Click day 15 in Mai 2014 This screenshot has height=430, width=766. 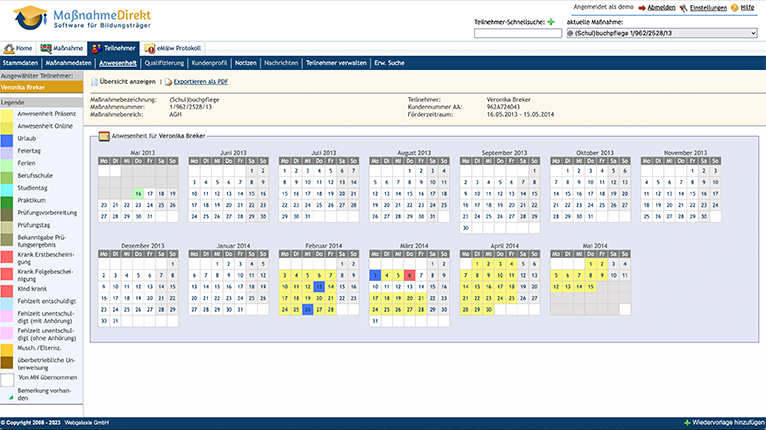point(591,287)
